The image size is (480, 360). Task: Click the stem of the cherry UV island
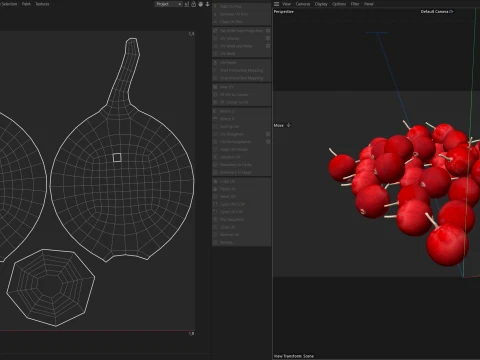(125, 73)
